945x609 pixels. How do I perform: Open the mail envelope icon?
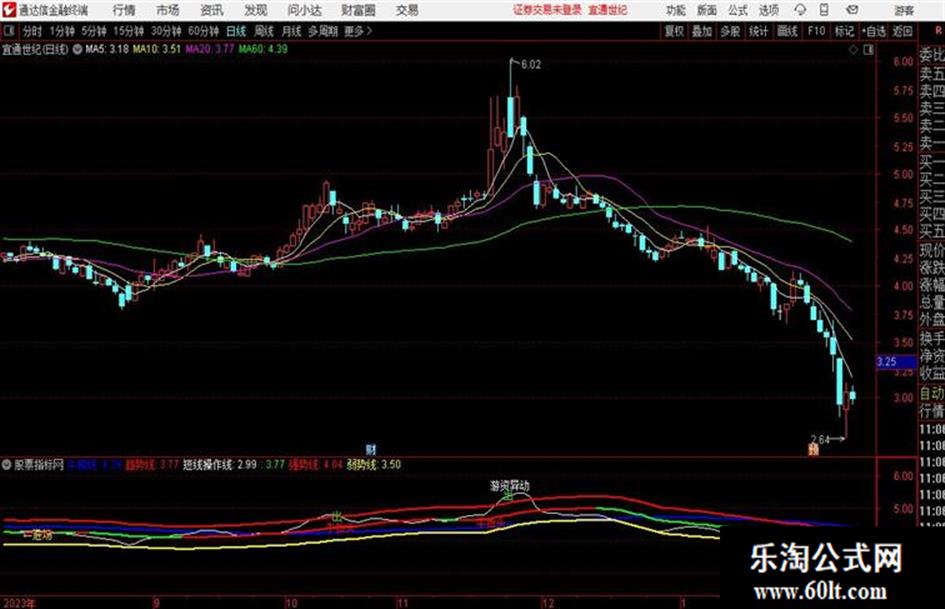pyautogui.click(x=852, y=10)
